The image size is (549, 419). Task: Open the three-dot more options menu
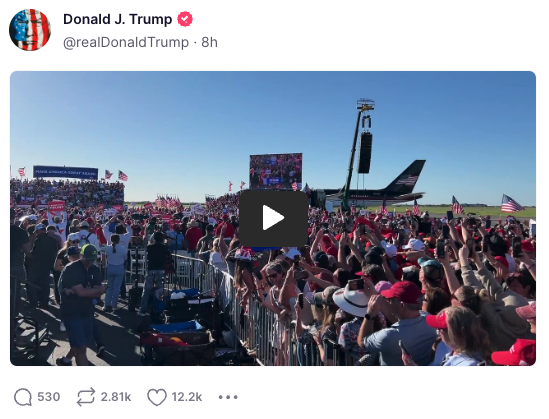[228, 397]
